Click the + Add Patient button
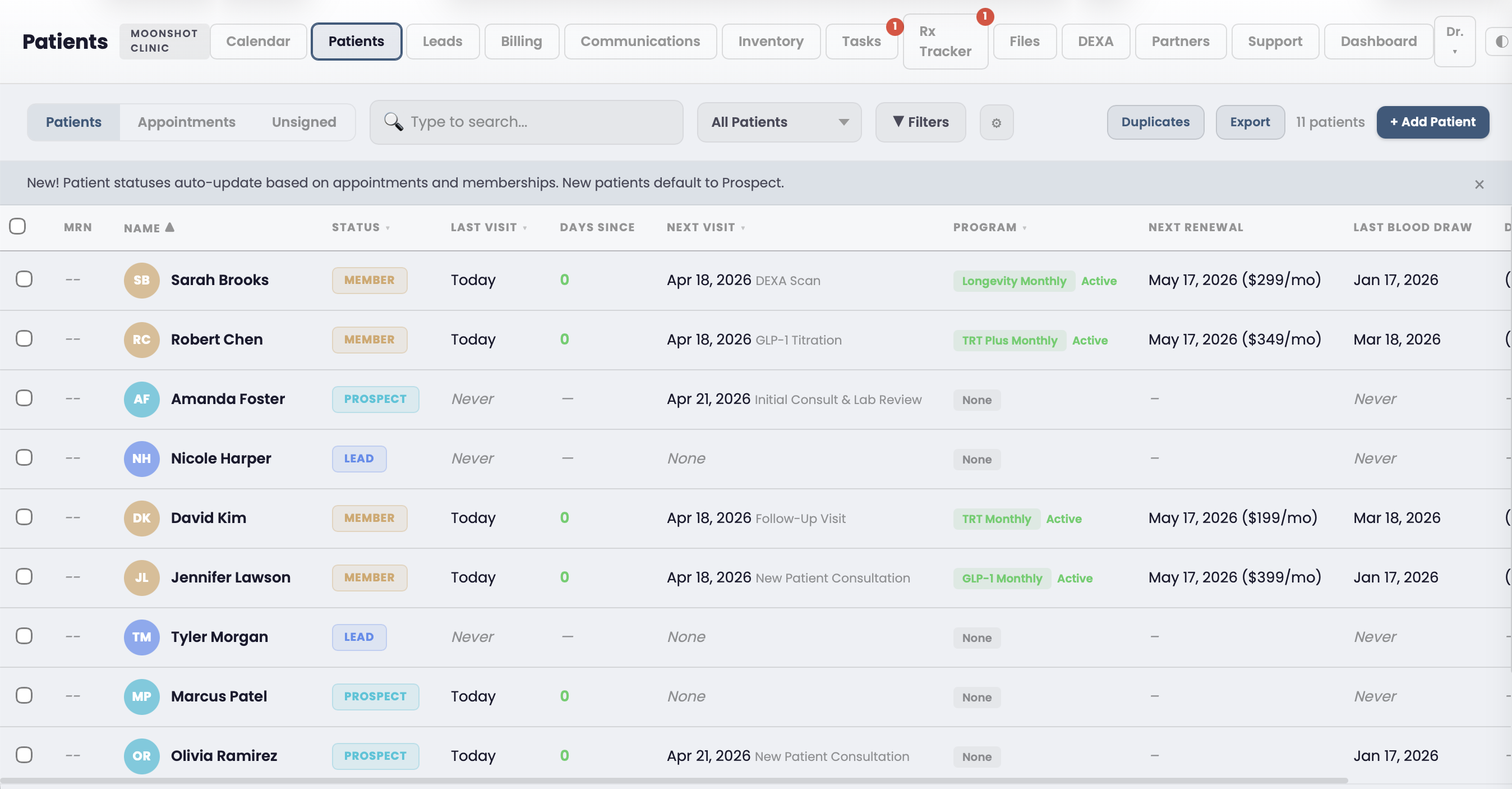This screenshot has height=789, width=1512. (x=1432, y=122)
